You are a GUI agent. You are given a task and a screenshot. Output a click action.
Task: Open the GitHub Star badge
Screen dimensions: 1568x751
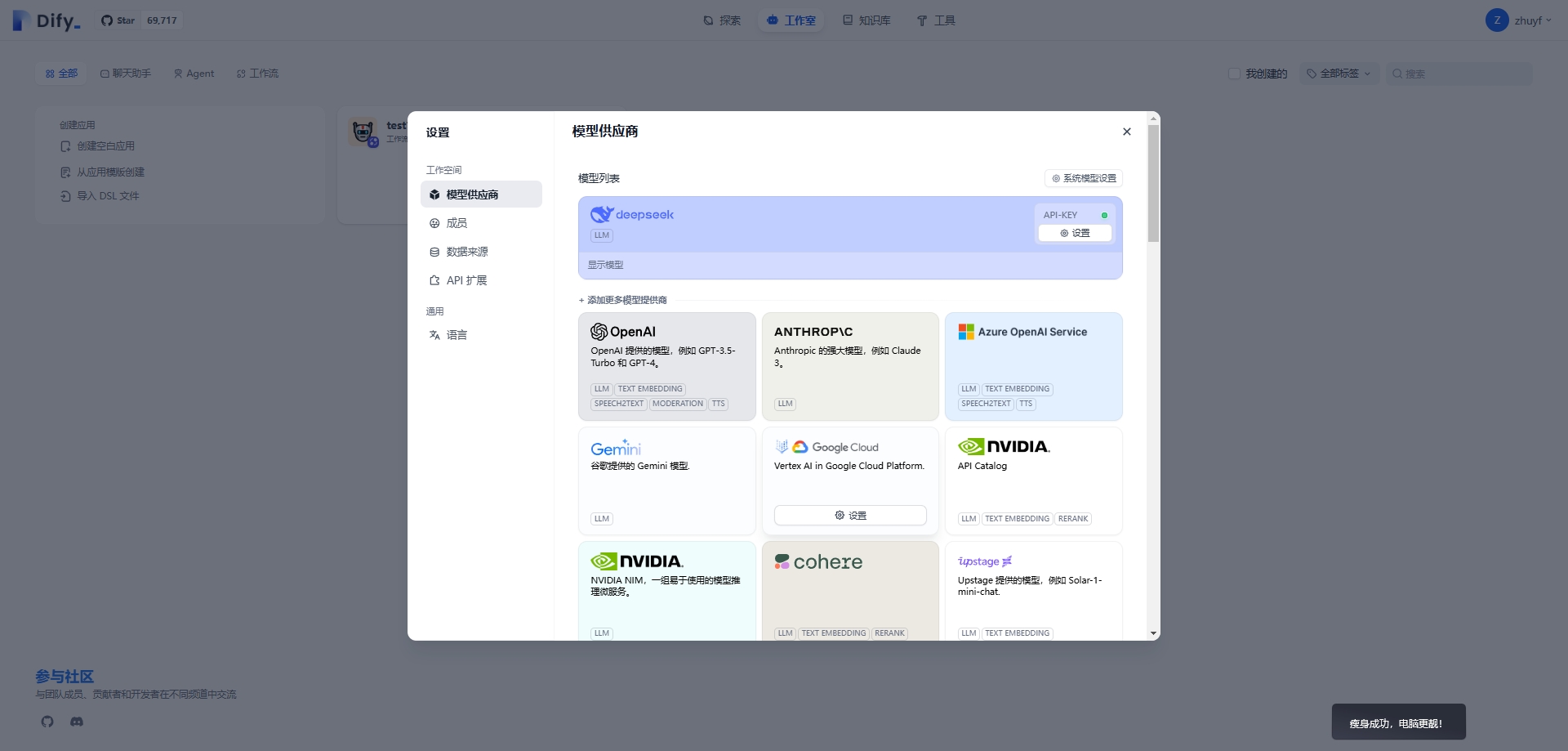click(140, 20)
